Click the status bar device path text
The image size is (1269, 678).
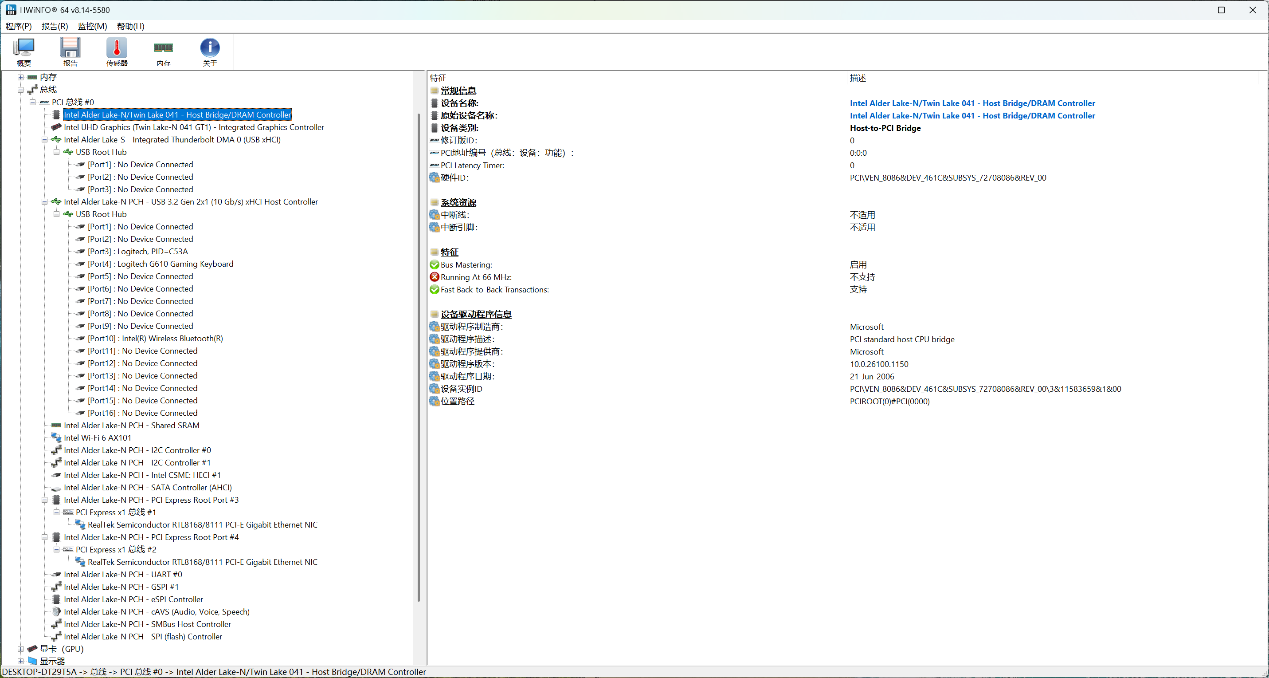(x=213, y=672)
